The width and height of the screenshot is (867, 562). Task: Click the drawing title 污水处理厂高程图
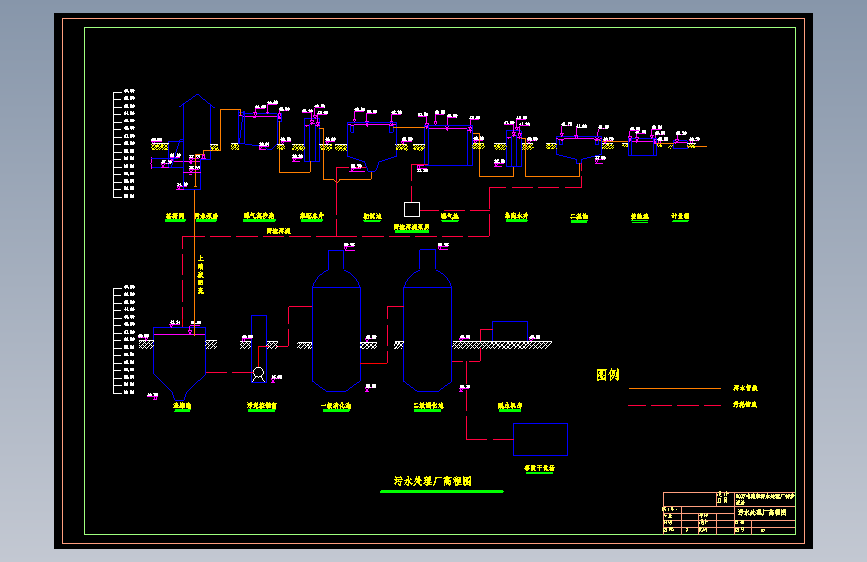(x=432, y=481)
